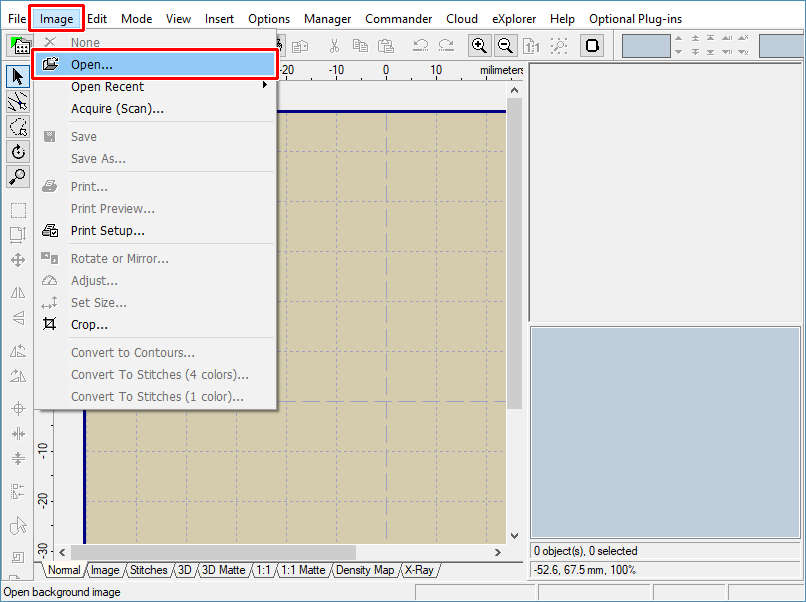Switch to the Stitches view tab
Screen dimensions: 806x602
click(149, 570)
